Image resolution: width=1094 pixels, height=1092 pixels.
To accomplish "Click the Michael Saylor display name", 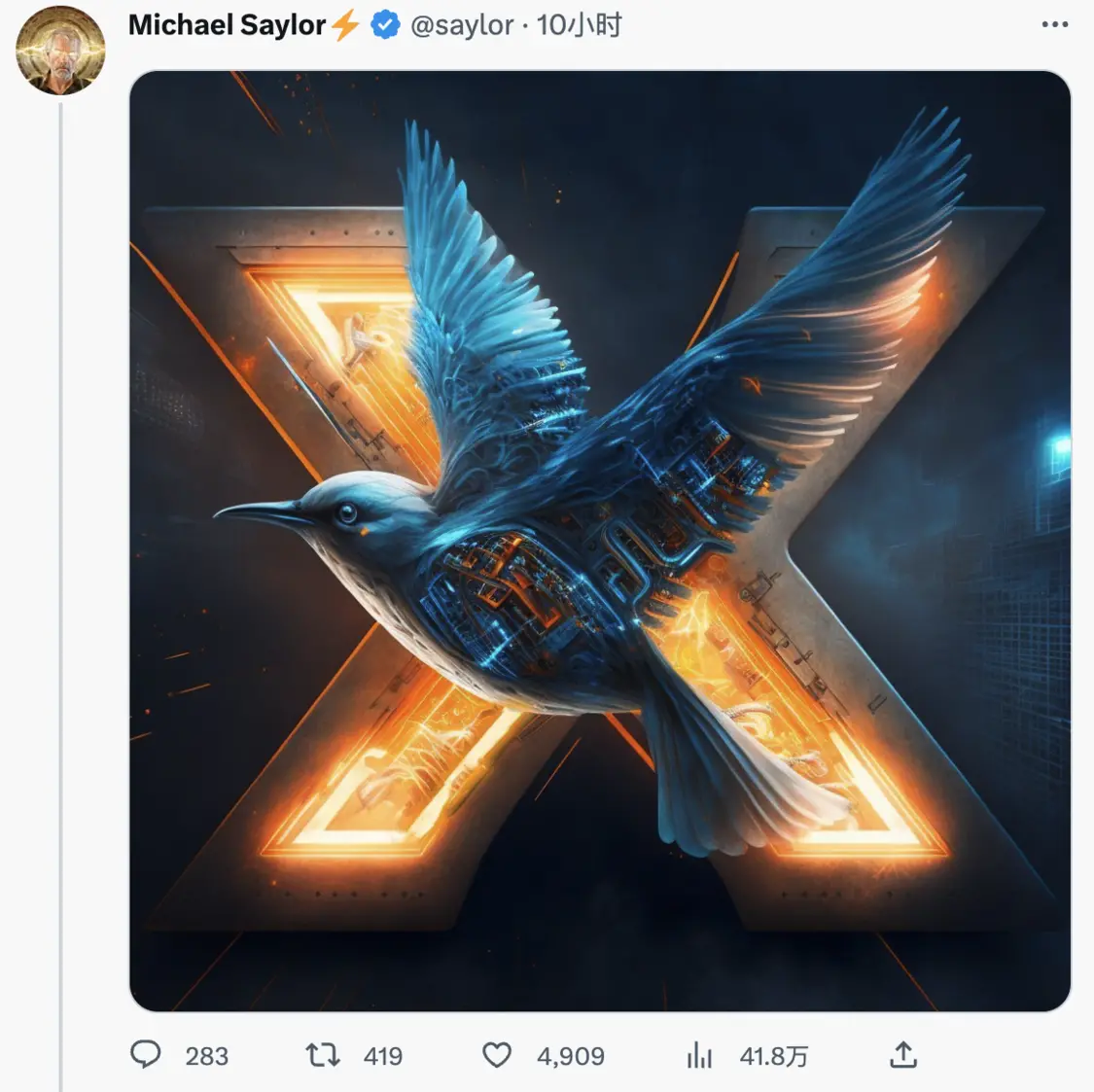I will tap(227, 25).
